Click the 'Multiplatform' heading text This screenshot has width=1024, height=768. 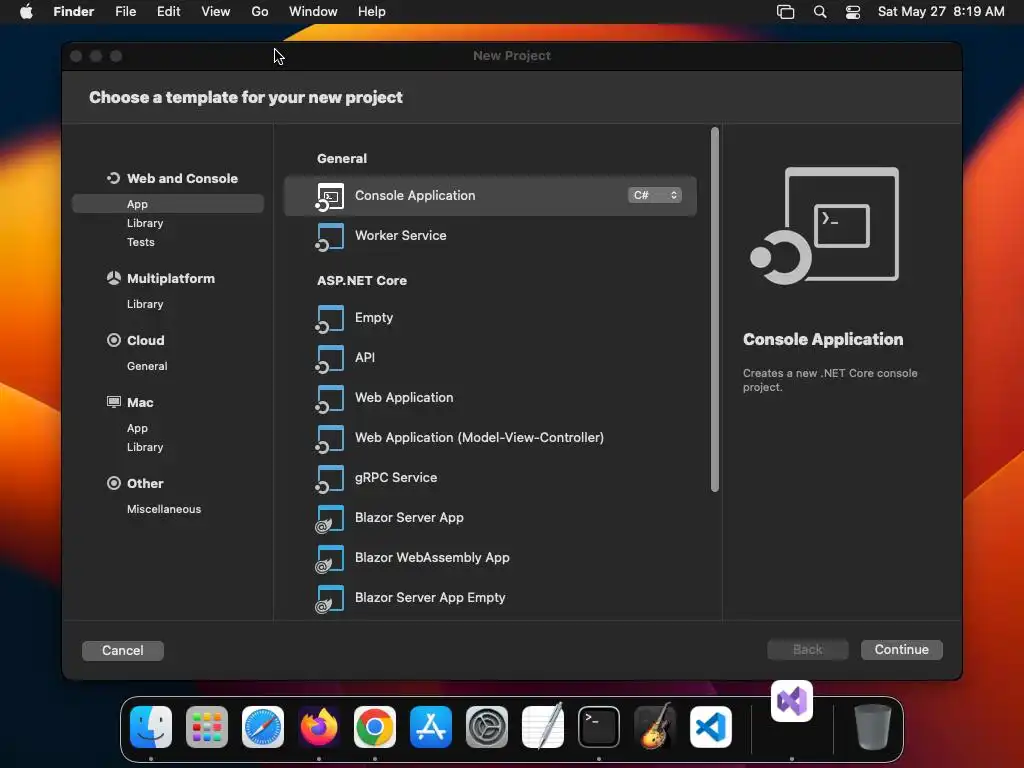170,278
